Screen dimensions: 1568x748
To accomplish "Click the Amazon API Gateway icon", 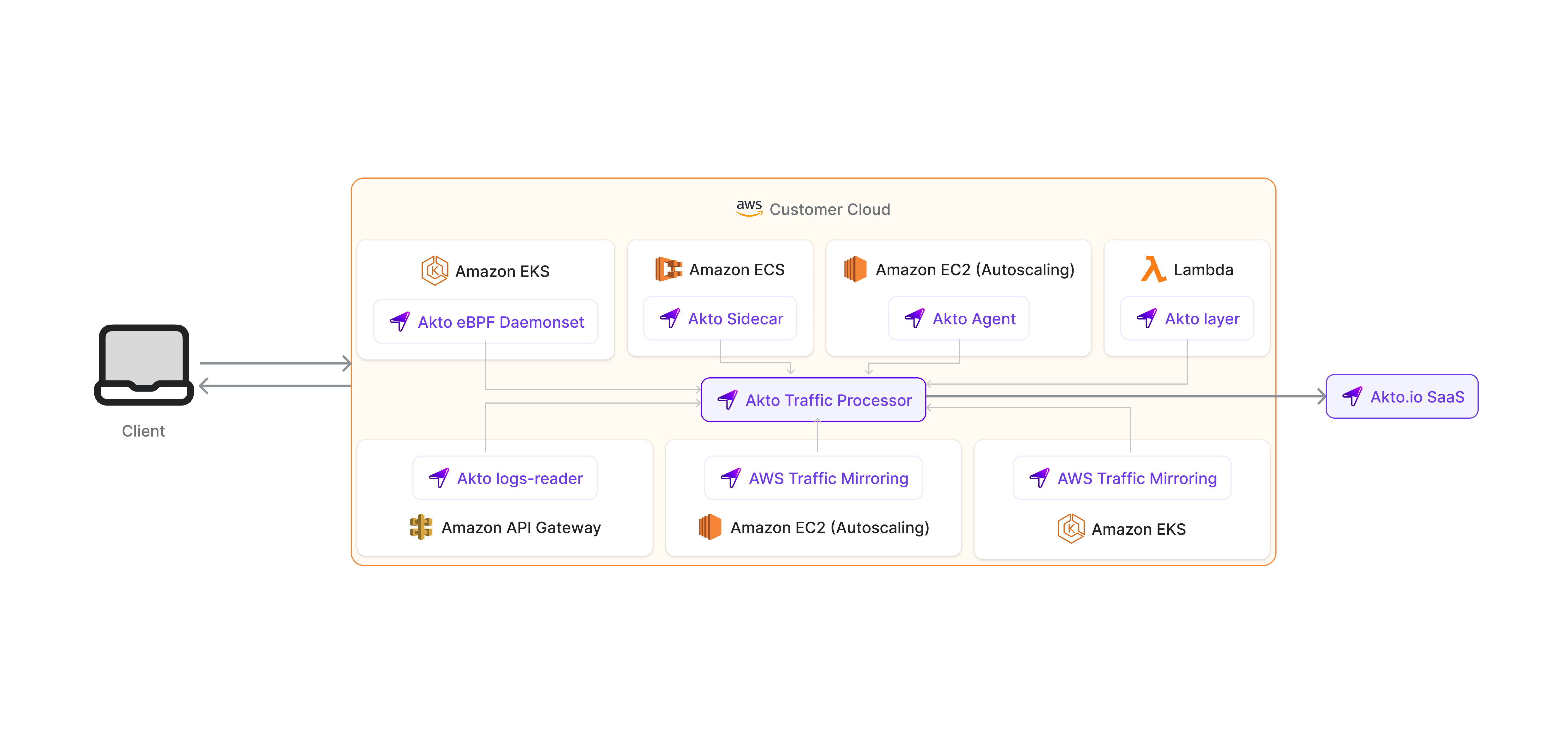I will [x=420, y=527].
